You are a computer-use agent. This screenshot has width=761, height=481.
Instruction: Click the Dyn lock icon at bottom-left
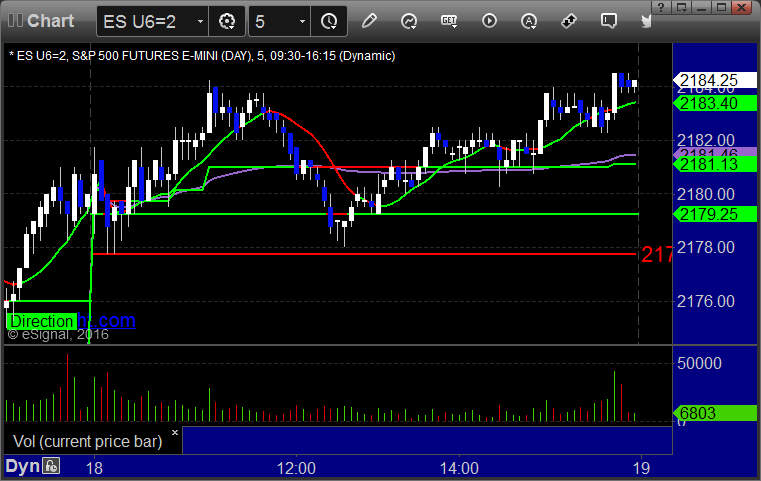[51, 466]
